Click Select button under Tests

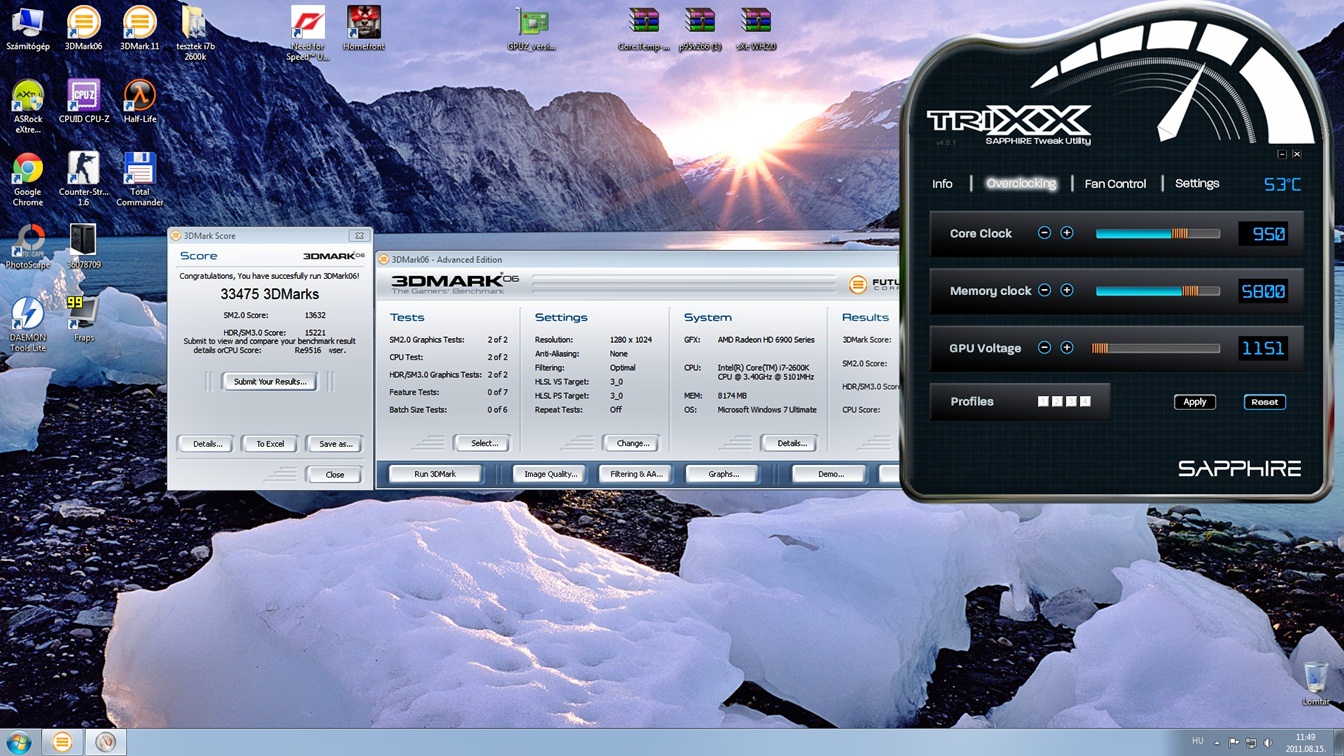(x=484, y=443)
